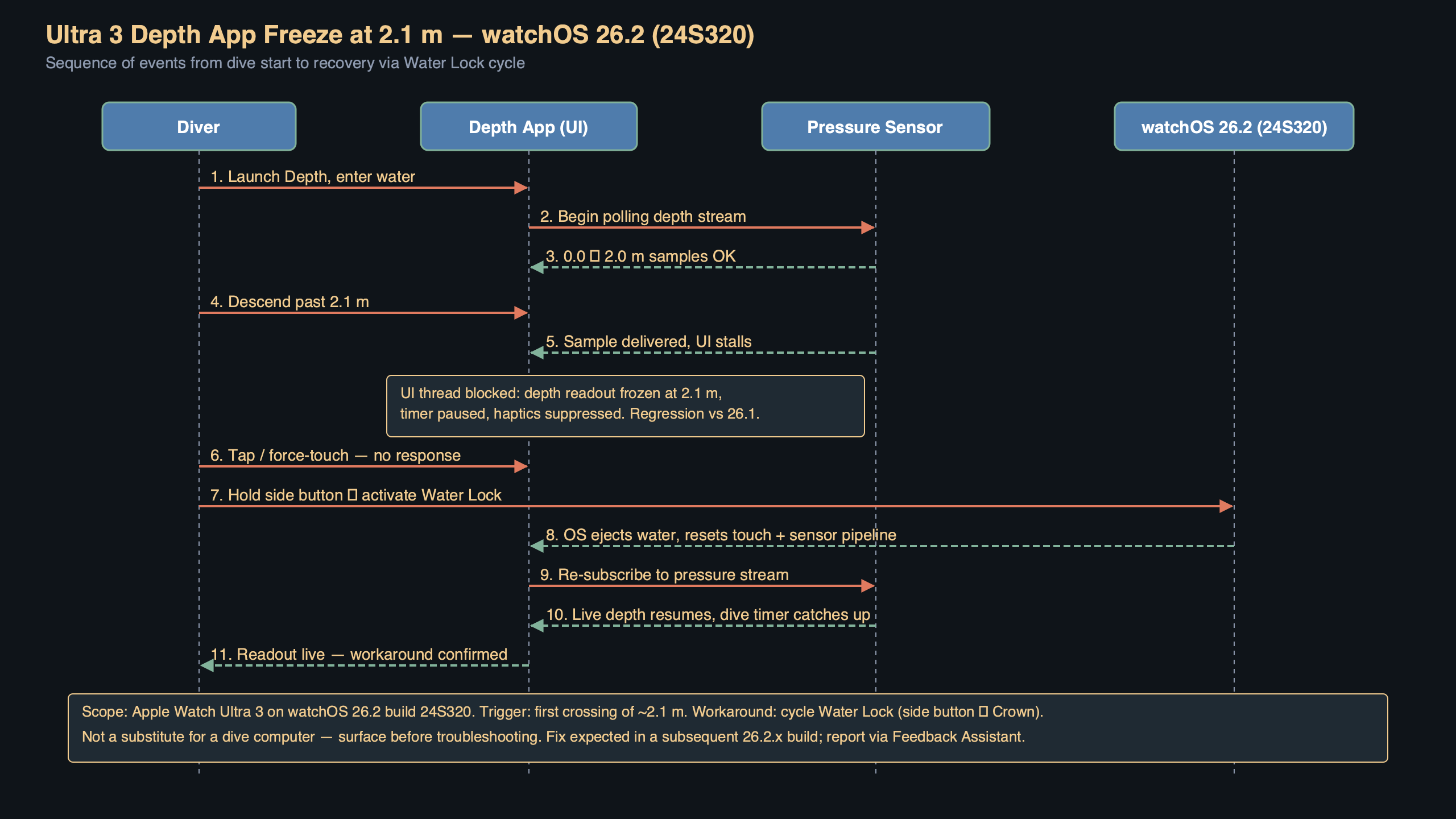Click '5. Sample delivered, UI stalls' label
1456x819 pixels.
pyautogui.click(x=648, y=341)
